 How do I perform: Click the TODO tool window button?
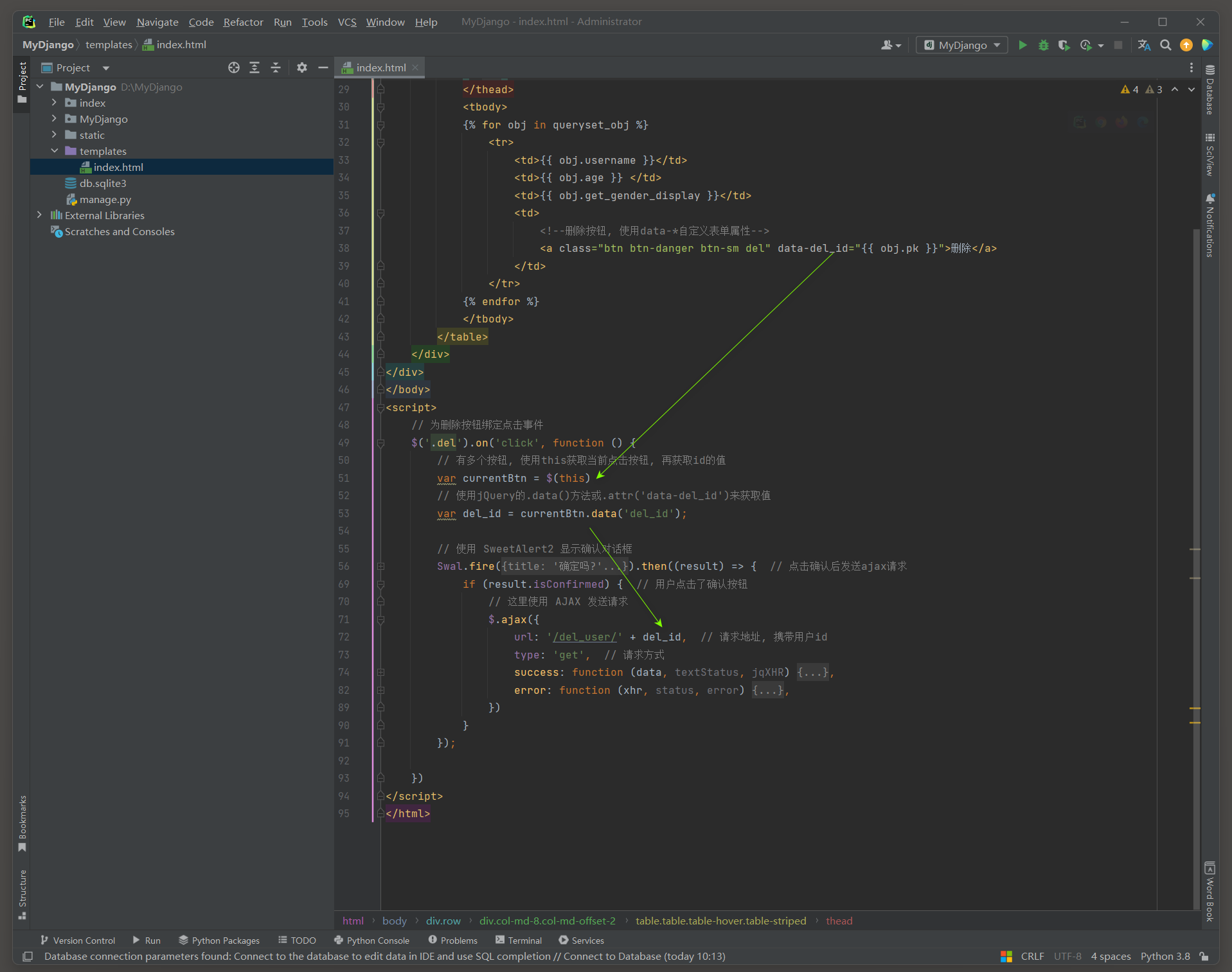(x=297, y=940)
